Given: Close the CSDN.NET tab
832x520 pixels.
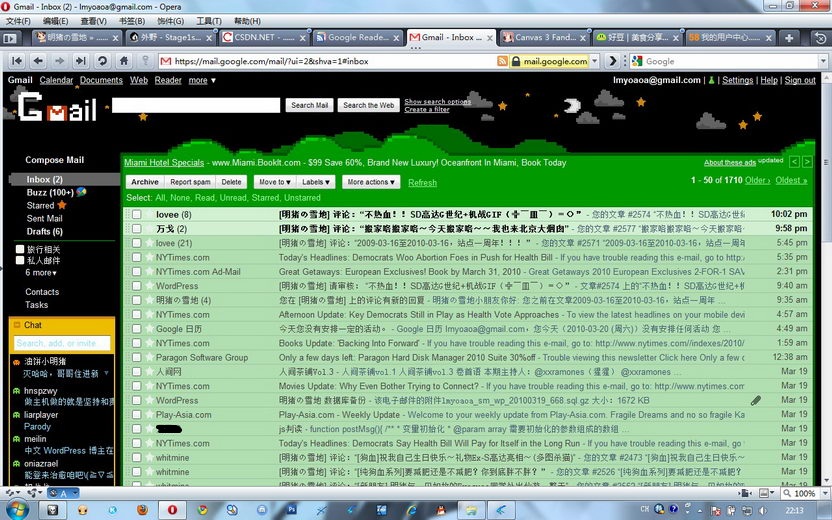Looking at the screenshot, I should coord(302,38).
